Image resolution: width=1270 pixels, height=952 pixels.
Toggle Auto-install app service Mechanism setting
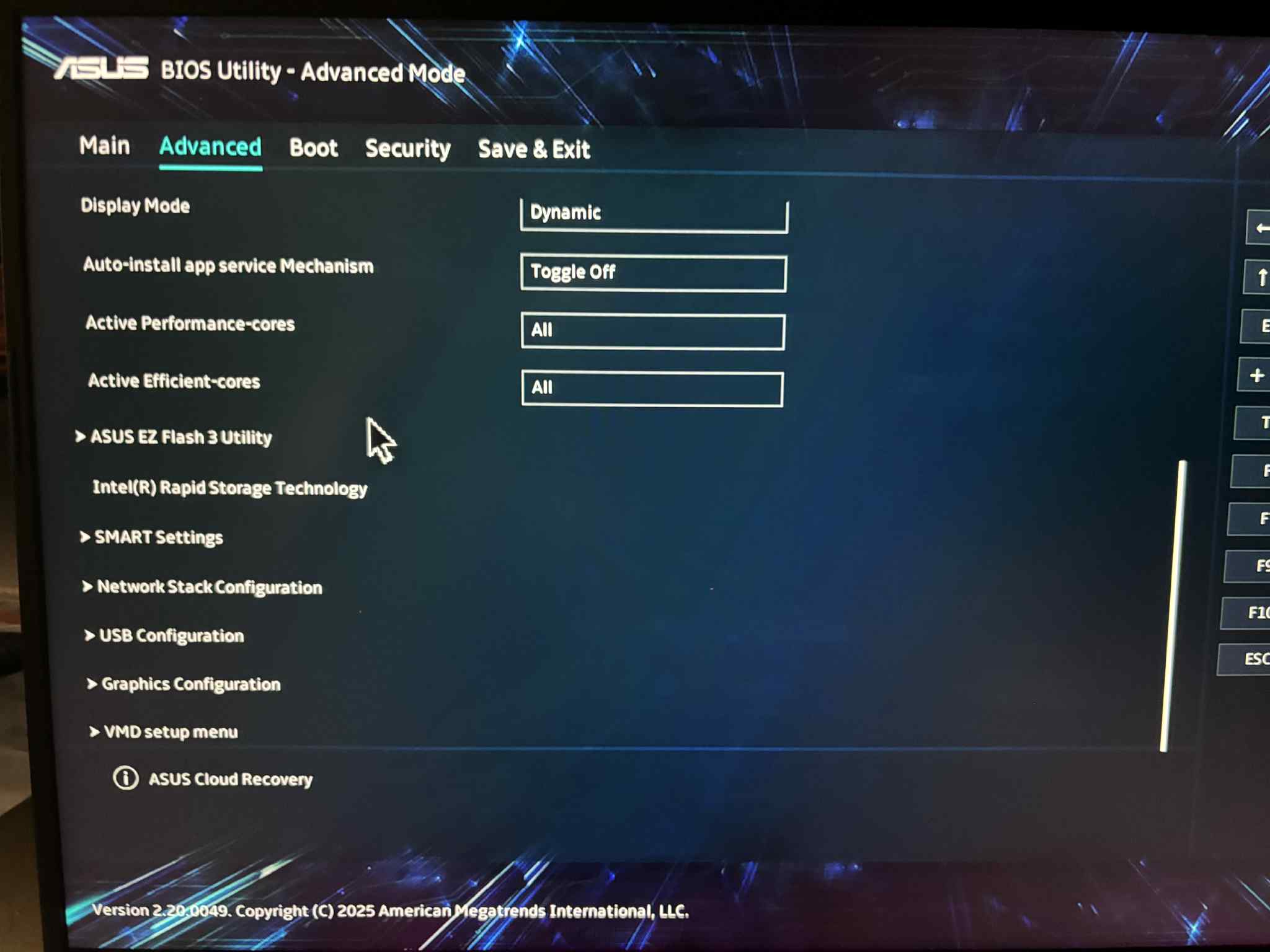(653, 273)
